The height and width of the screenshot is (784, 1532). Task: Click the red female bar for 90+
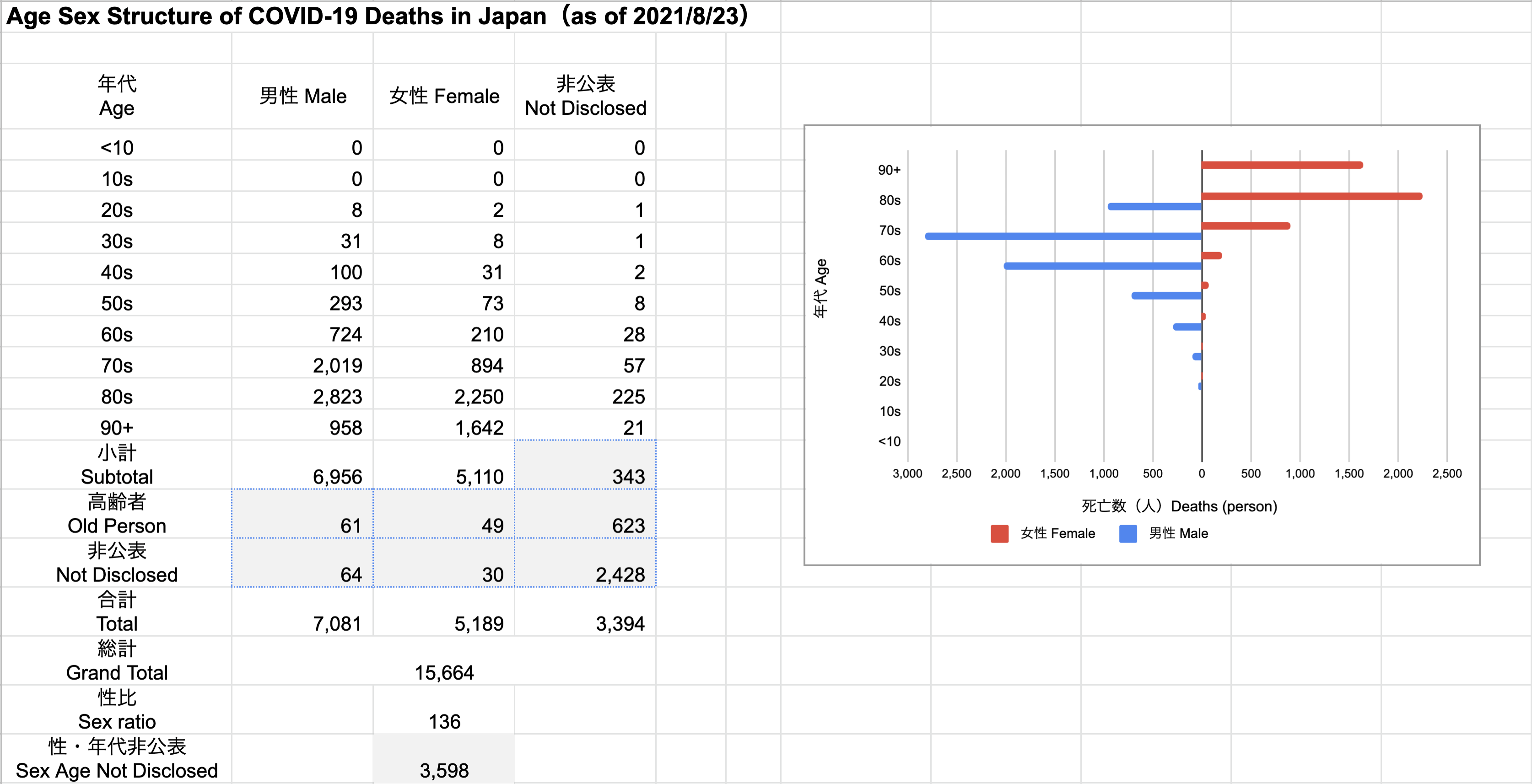[x=1282, y=165]
